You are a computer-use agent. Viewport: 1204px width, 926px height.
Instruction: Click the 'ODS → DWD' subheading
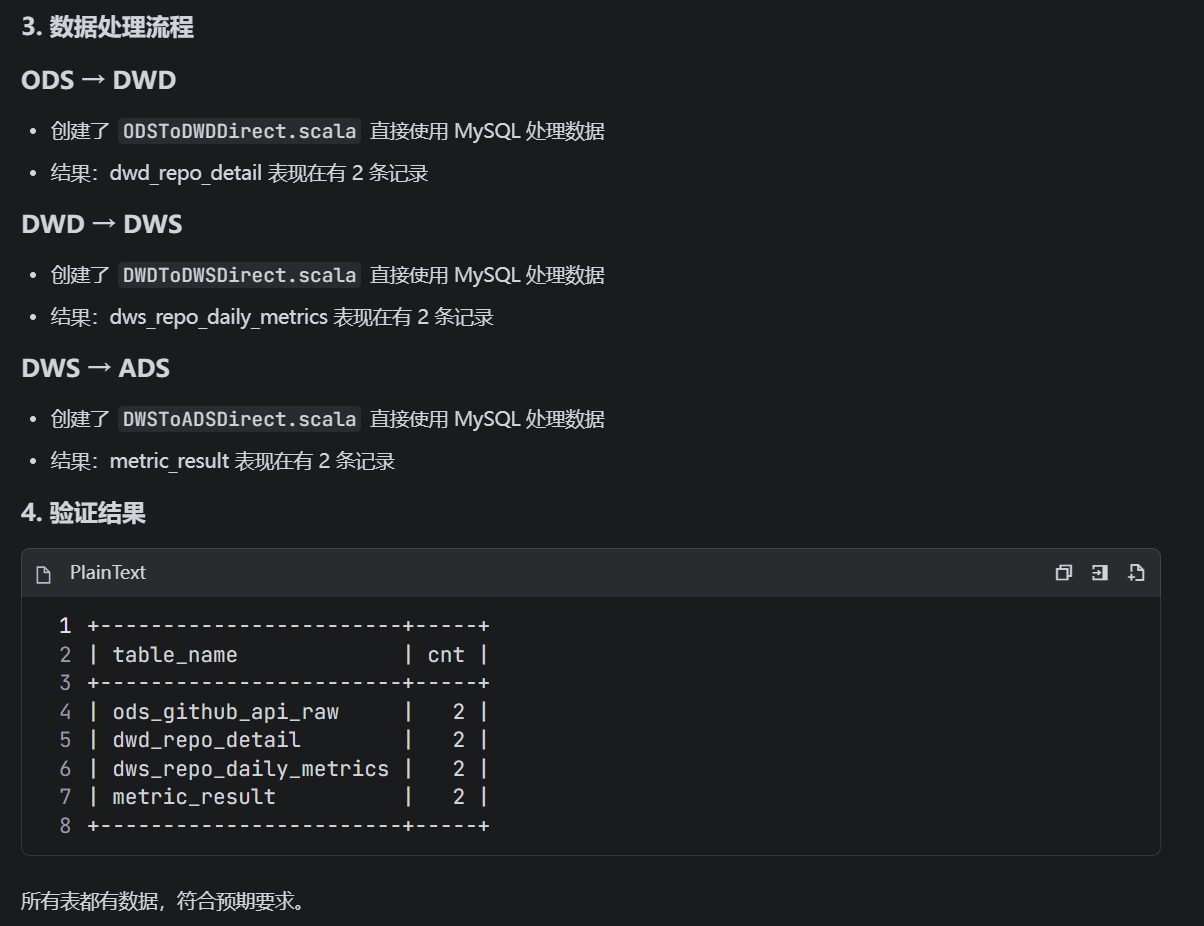point(99,80)
